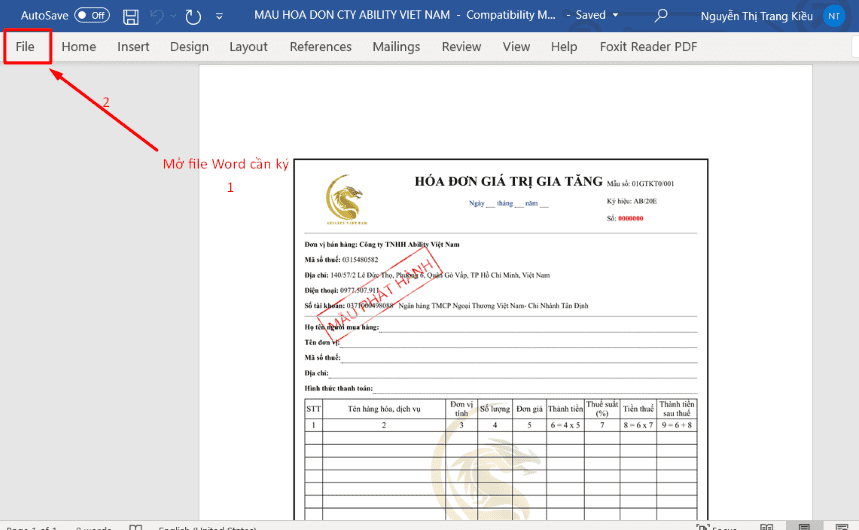The height and width of the screenshot is (530, 859).
Task: Click the red invoice number 0000000
Action: pos(631,218)
